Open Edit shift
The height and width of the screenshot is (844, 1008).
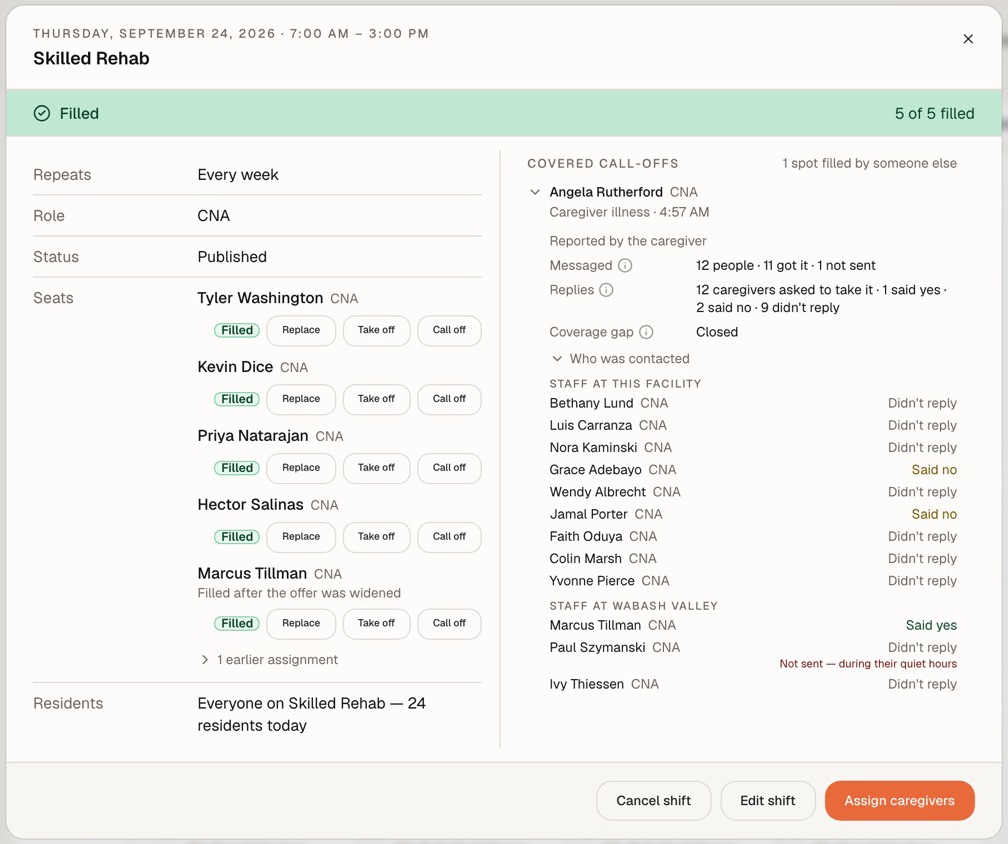coord(768,801)
